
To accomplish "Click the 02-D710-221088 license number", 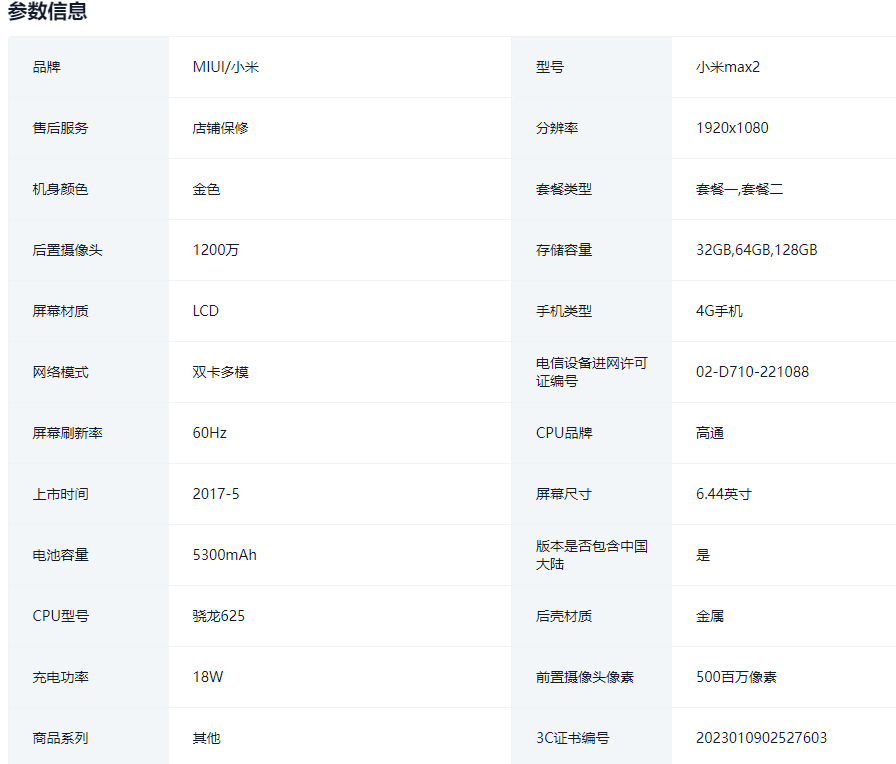I will point(753,372).
